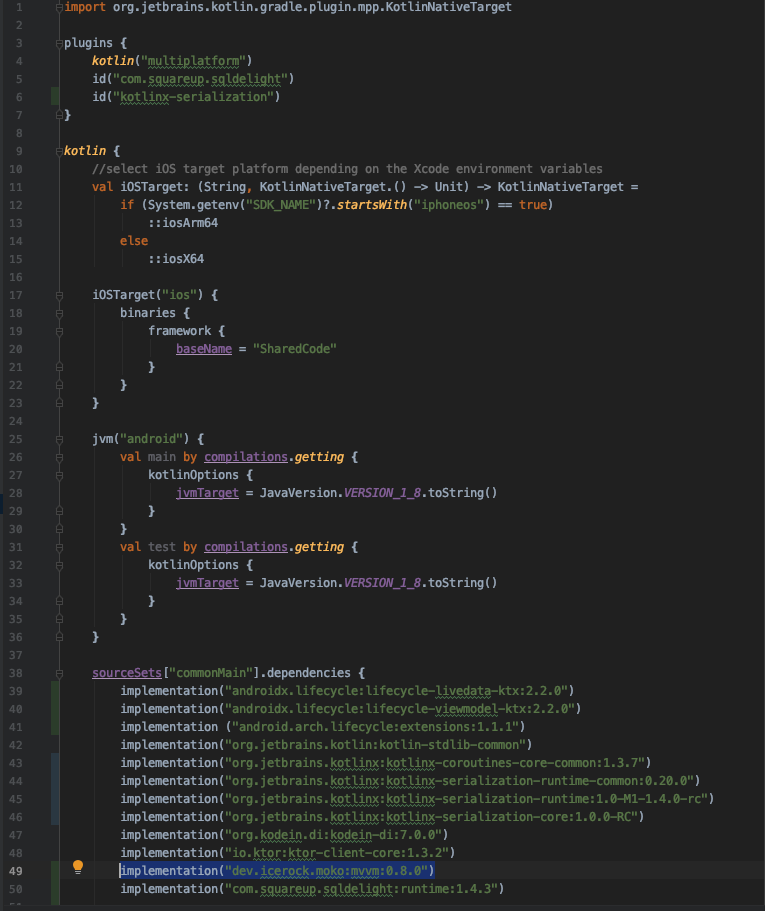Click the Xcode environment variables comment

(x=347, y=168)
